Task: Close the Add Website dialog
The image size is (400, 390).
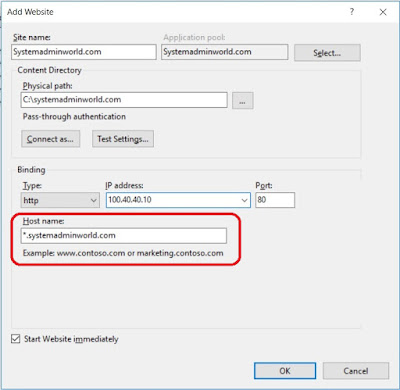Action: pos(383,12)
